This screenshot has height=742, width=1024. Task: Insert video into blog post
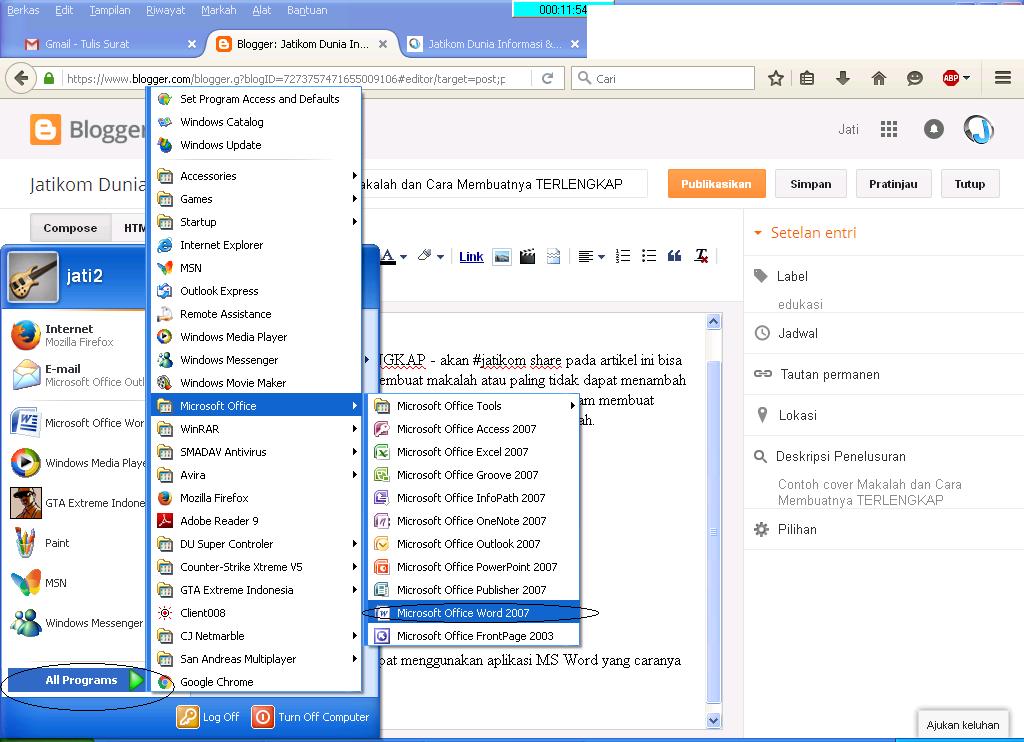528,257
